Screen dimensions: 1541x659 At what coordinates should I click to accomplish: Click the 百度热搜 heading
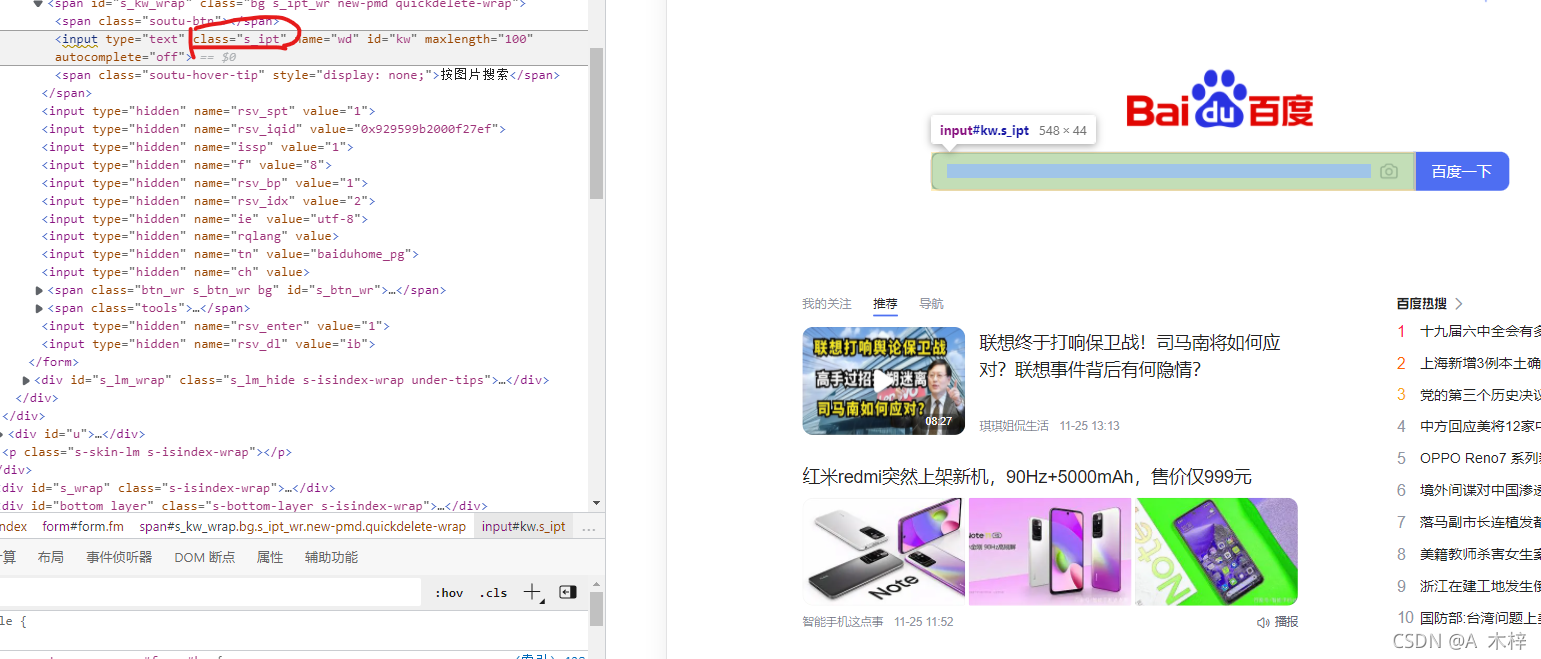click(x=1421, y=303)
